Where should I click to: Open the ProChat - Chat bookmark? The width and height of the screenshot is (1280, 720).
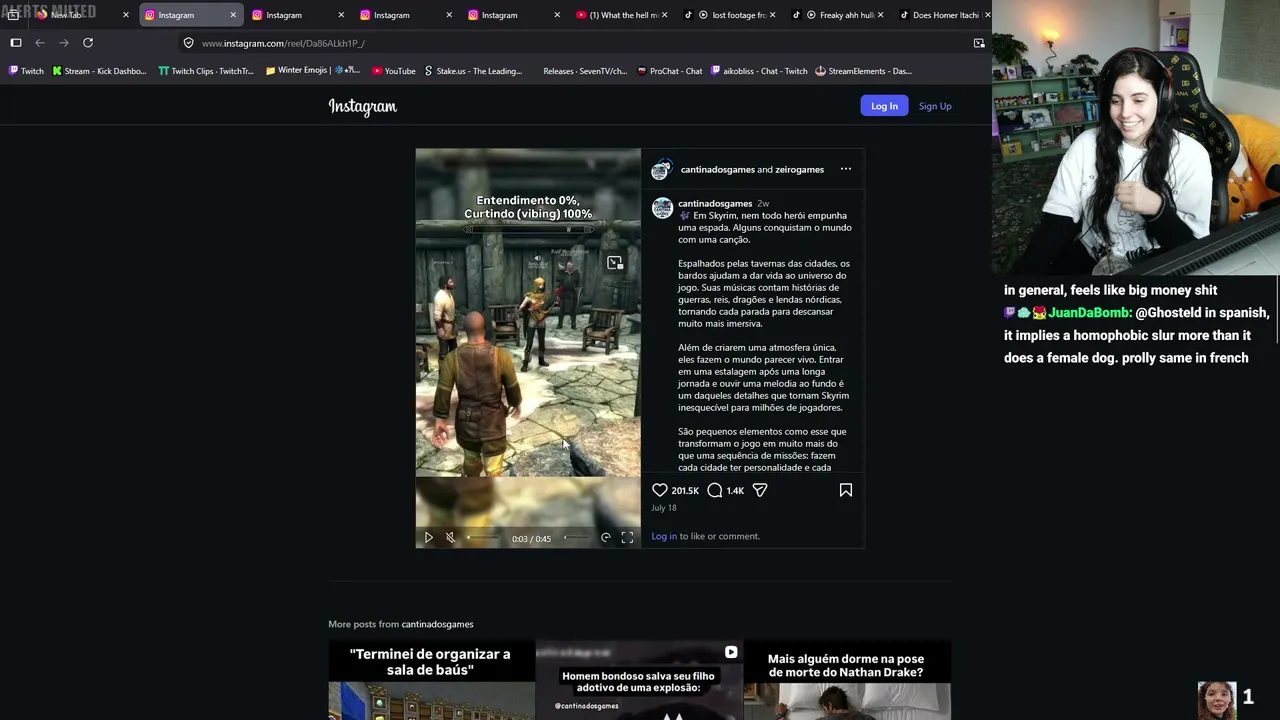click(x=669, y=71)
